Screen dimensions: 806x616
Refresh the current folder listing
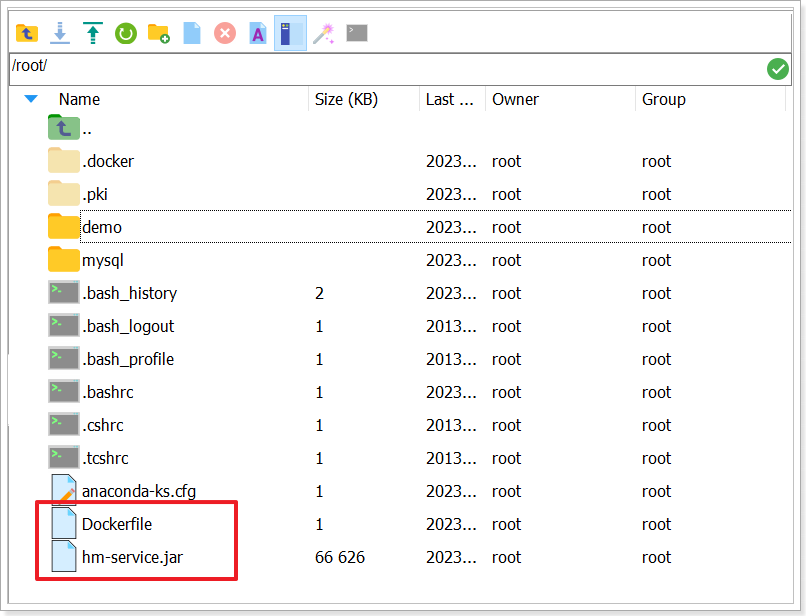[x=125, y=34]
